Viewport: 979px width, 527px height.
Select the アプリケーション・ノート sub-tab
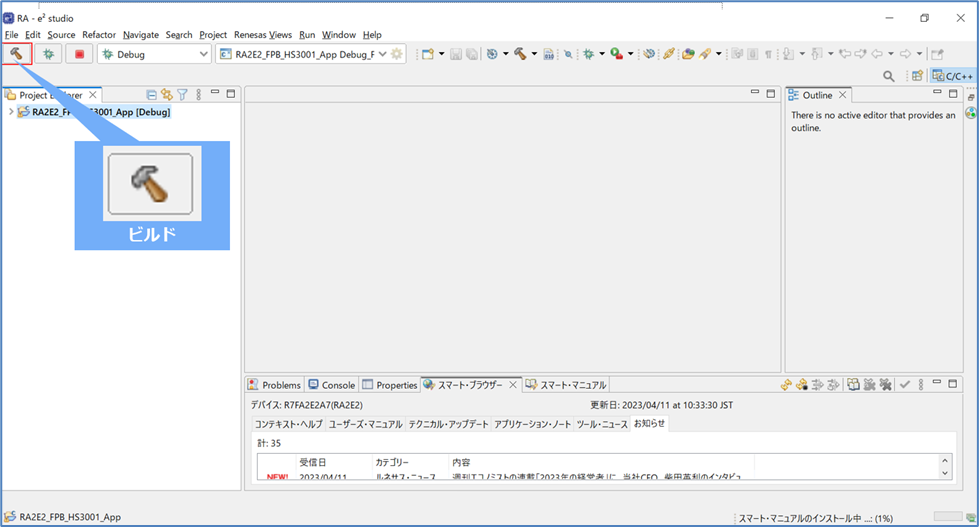click(x=533, y=424)
